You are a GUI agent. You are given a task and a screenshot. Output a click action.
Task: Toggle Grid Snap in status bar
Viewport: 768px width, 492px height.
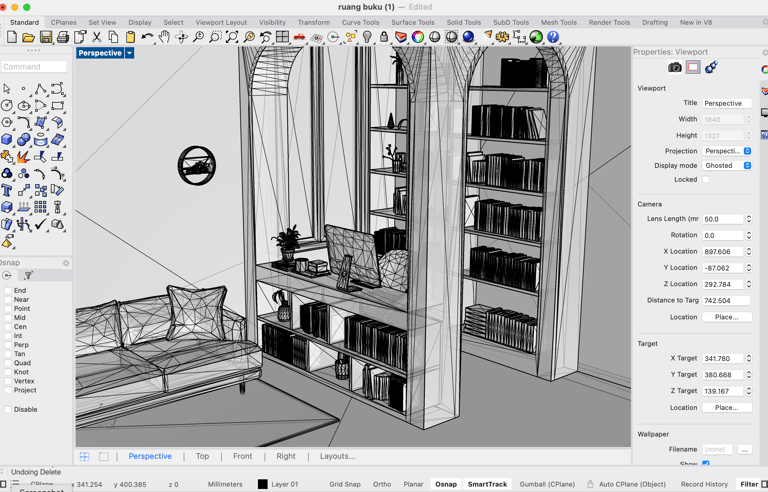(344, 484)
